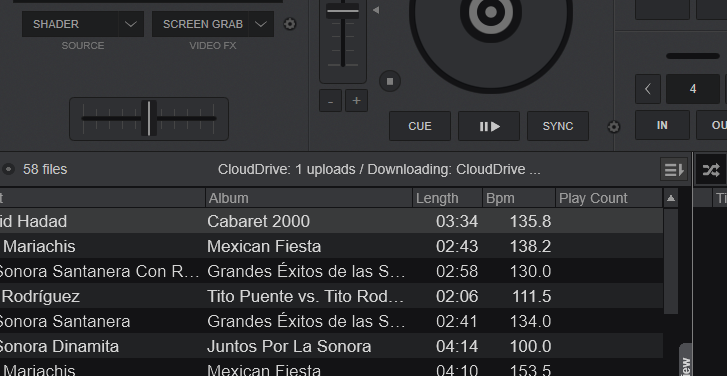Open the browser list options icon

coord(674,170)
